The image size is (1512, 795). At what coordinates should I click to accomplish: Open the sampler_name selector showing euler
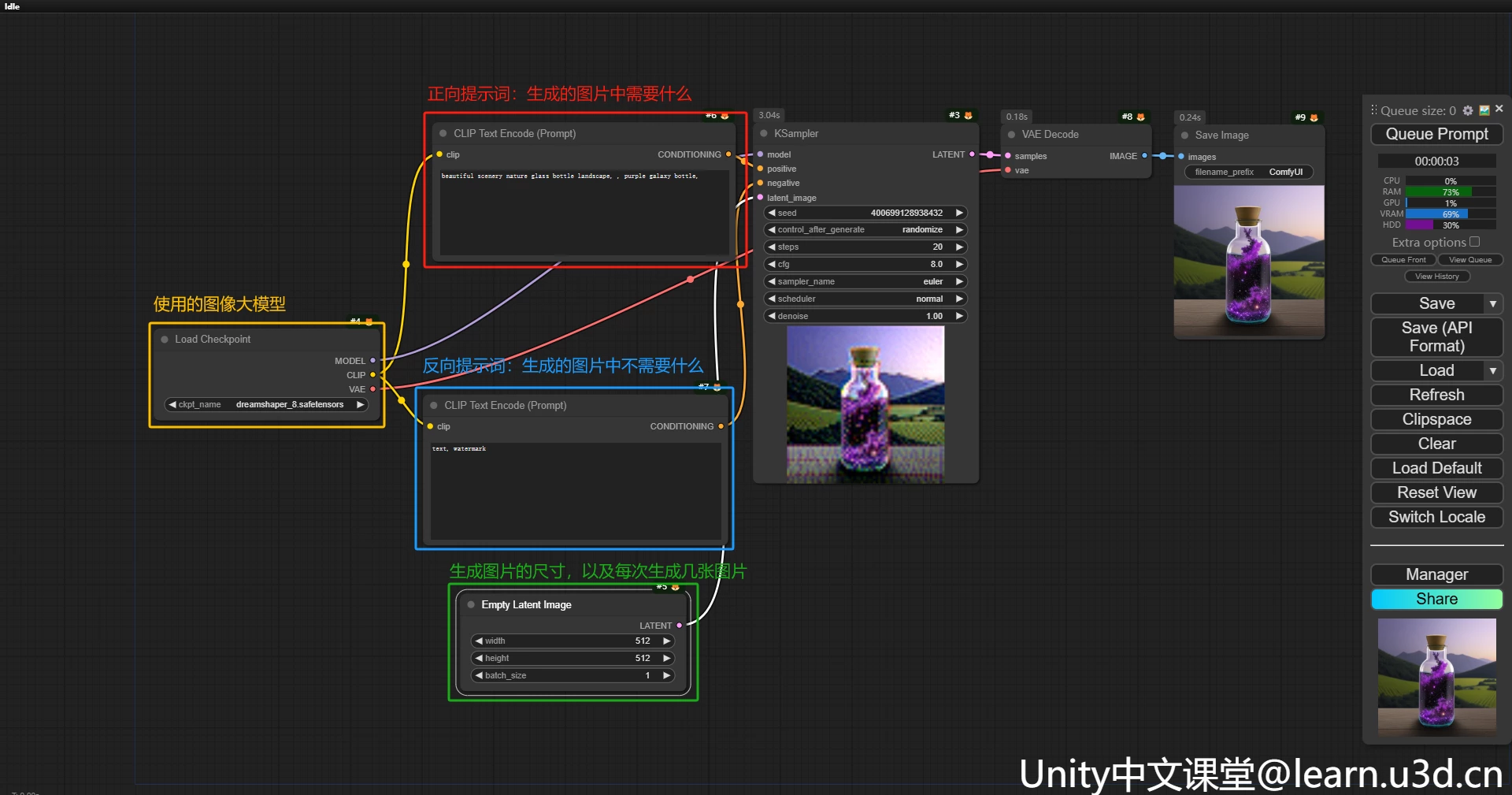(x=865, y=282)
